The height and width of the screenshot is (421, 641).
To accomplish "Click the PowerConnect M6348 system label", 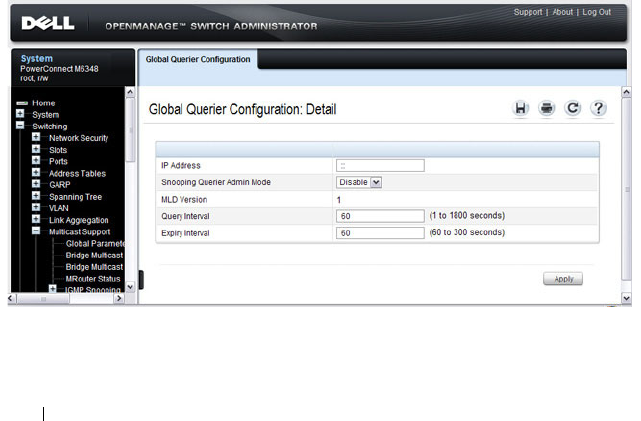I will click(x=59, y=69).
